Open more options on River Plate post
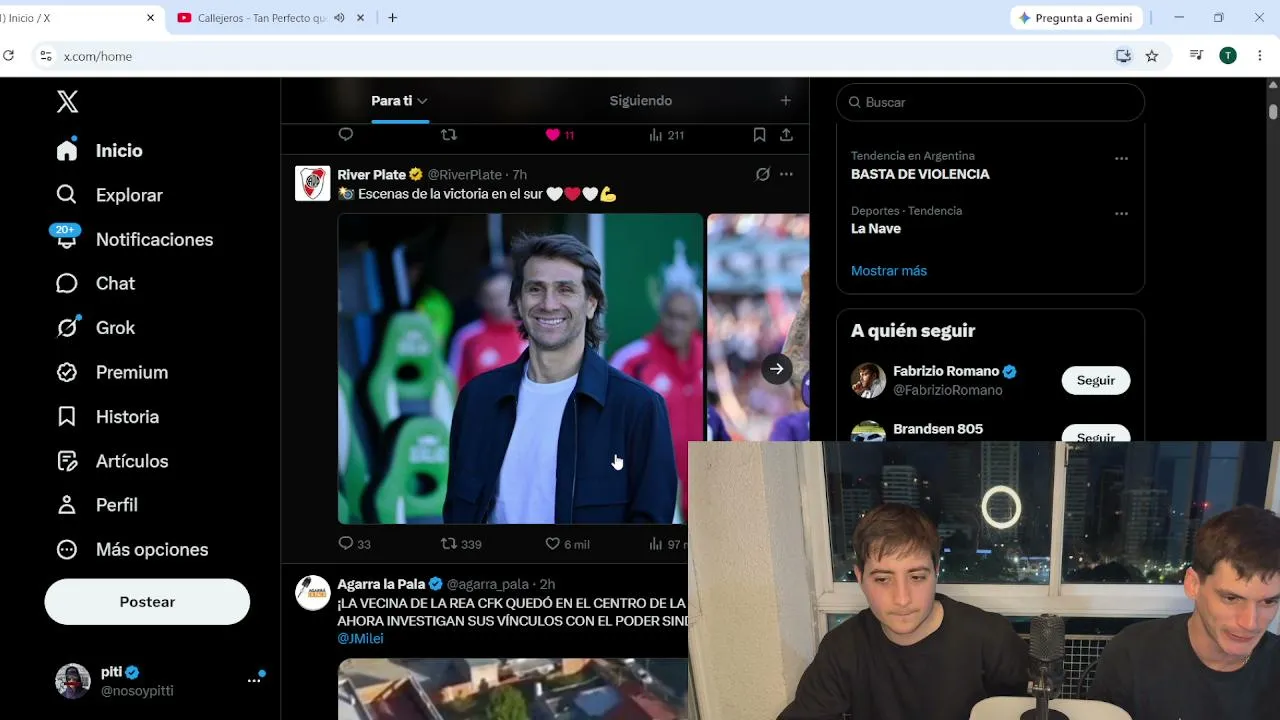 [x=786, y=174]
